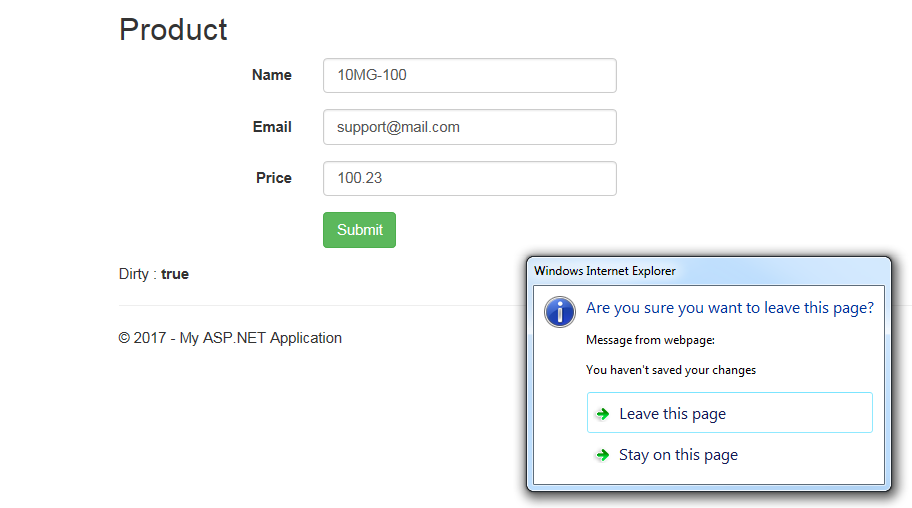This screenshot has height=508, width=912.
Task: Click the green arrow beside Stay on this page
Action: [x=602, y=455]
